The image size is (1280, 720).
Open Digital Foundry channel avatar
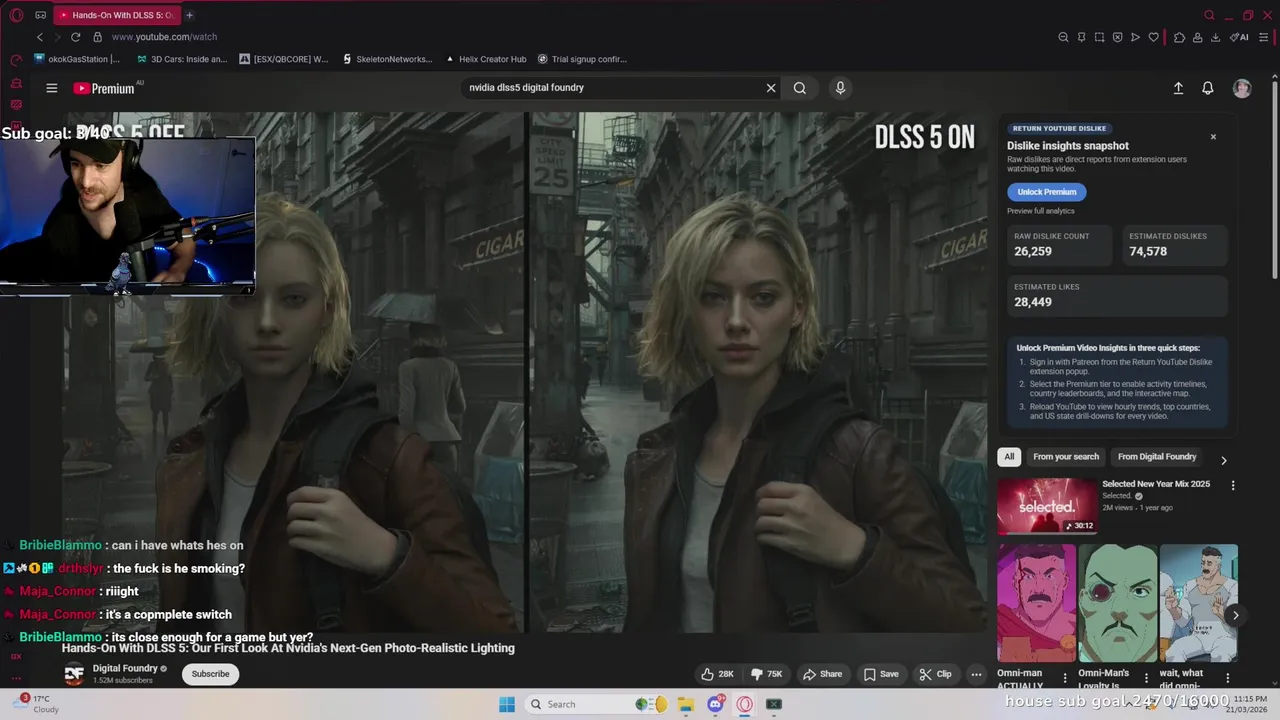[74, 674]
